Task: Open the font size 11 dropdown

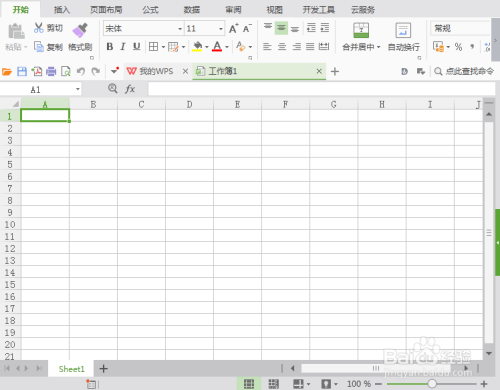Action: point(221,29)
